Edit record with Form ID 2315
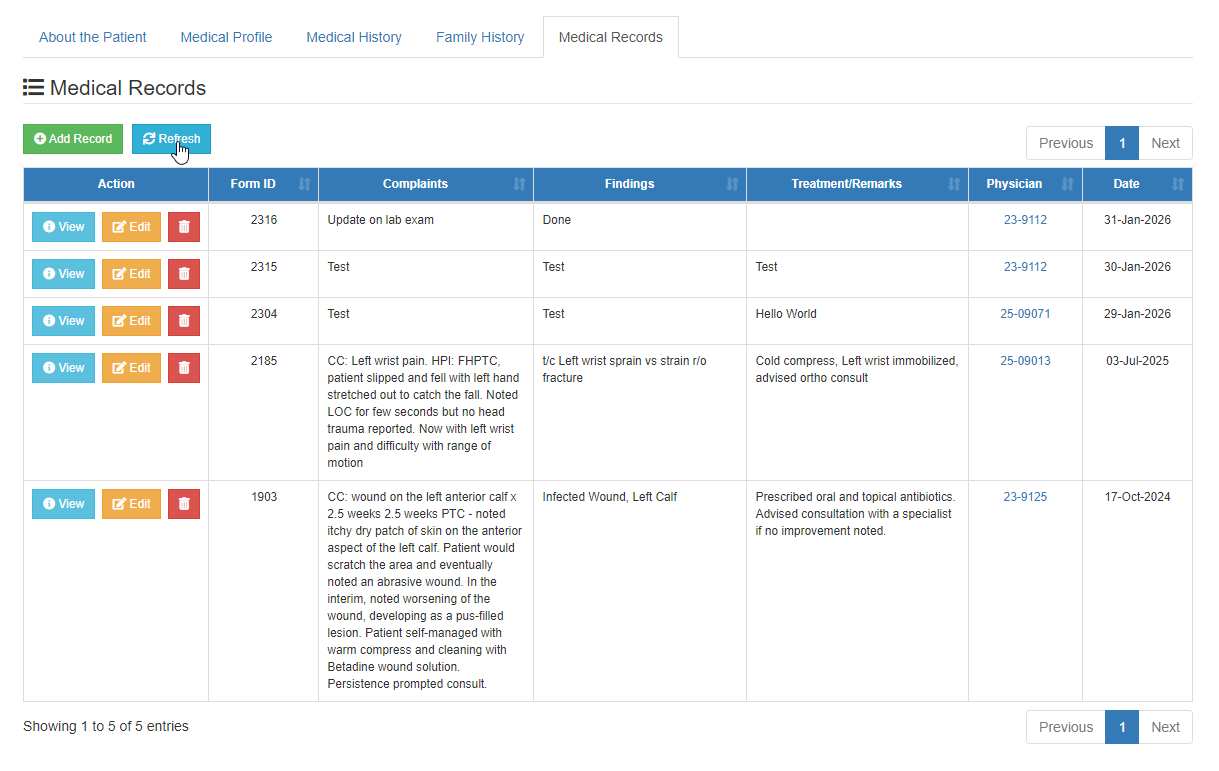This screenshot has height=771, width=1219. point(131,274)
